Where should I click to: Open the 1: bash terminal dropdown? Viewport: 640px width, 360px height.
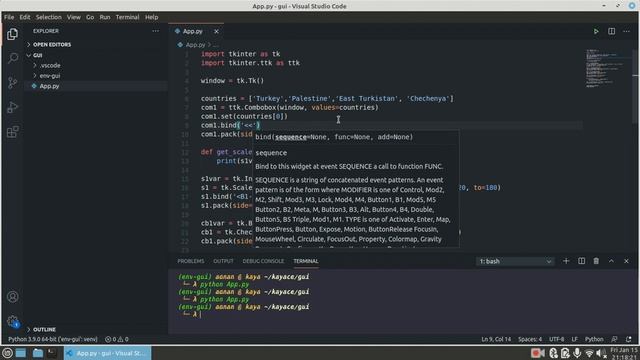click(x=515, y=261)
